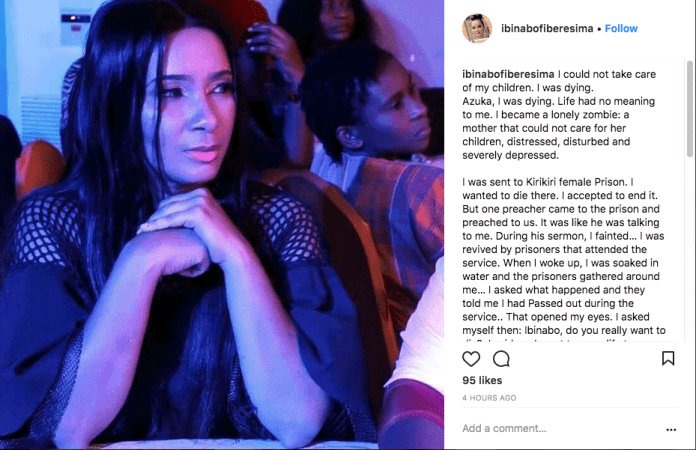
Task: Click the caption scrollbar thumb
Action: click(x=690, y=109)
